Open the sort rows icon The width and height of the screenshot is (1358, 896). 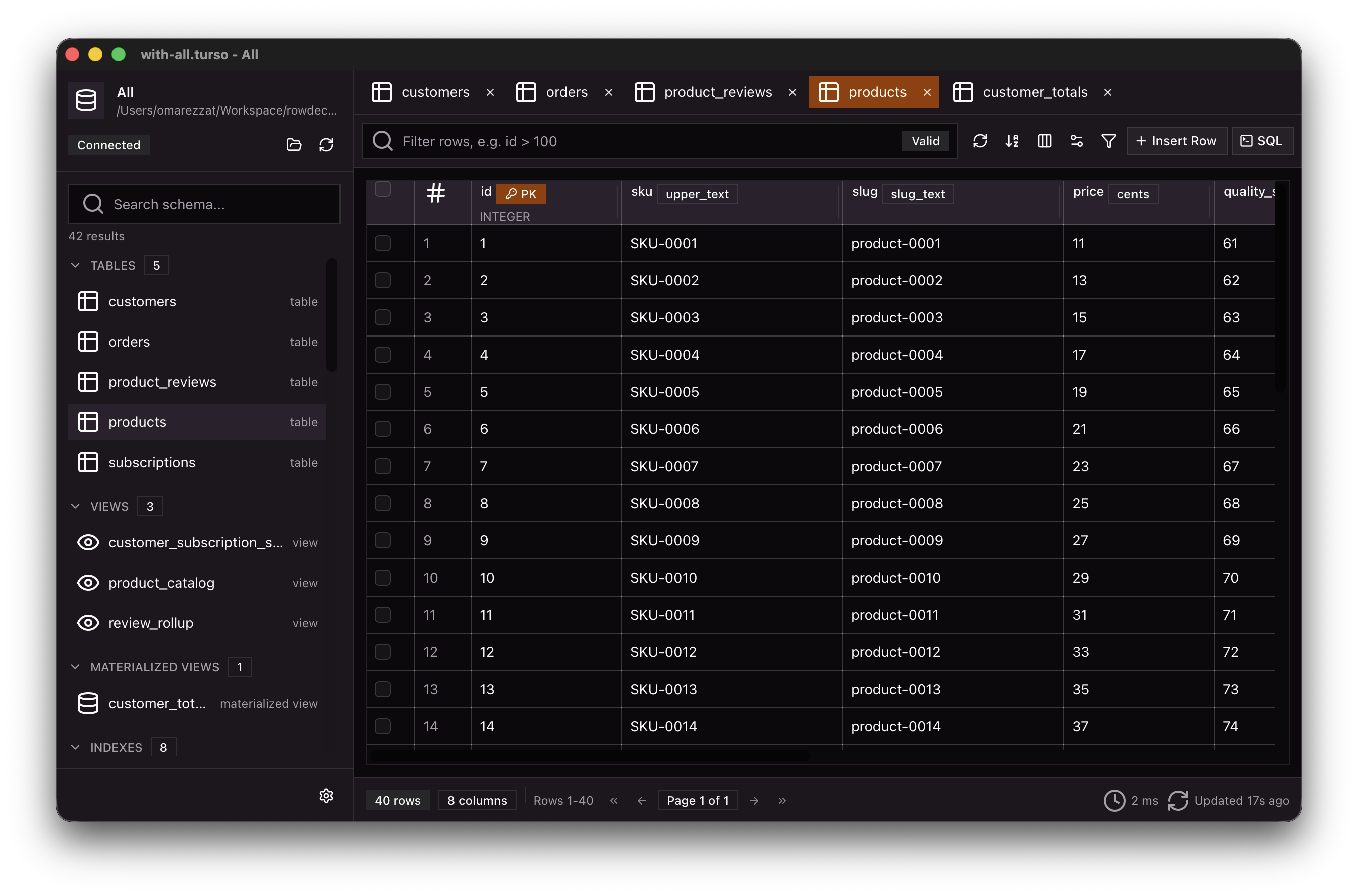tap(1012, 141)
